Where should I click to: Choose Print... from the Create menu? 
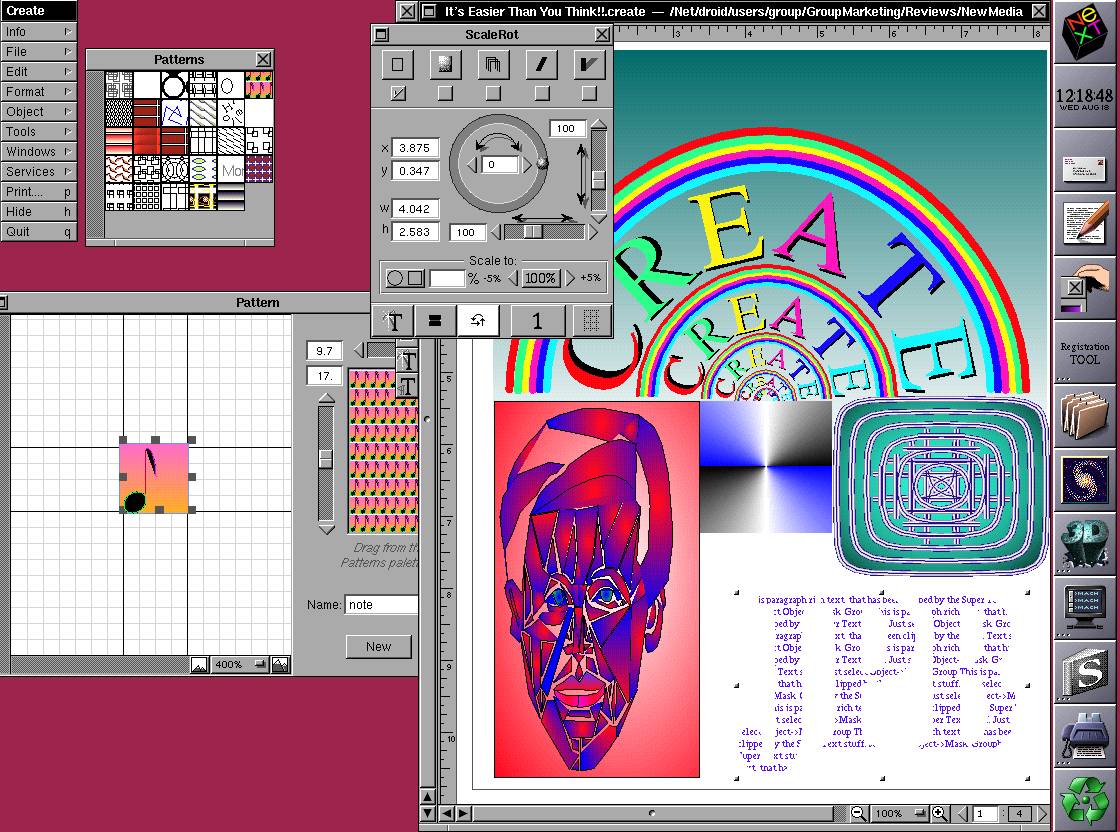38,191
